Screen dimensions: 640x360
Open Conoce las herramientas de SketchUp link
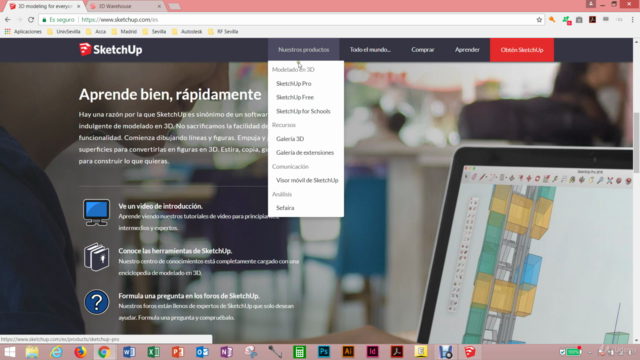point(175,251)
